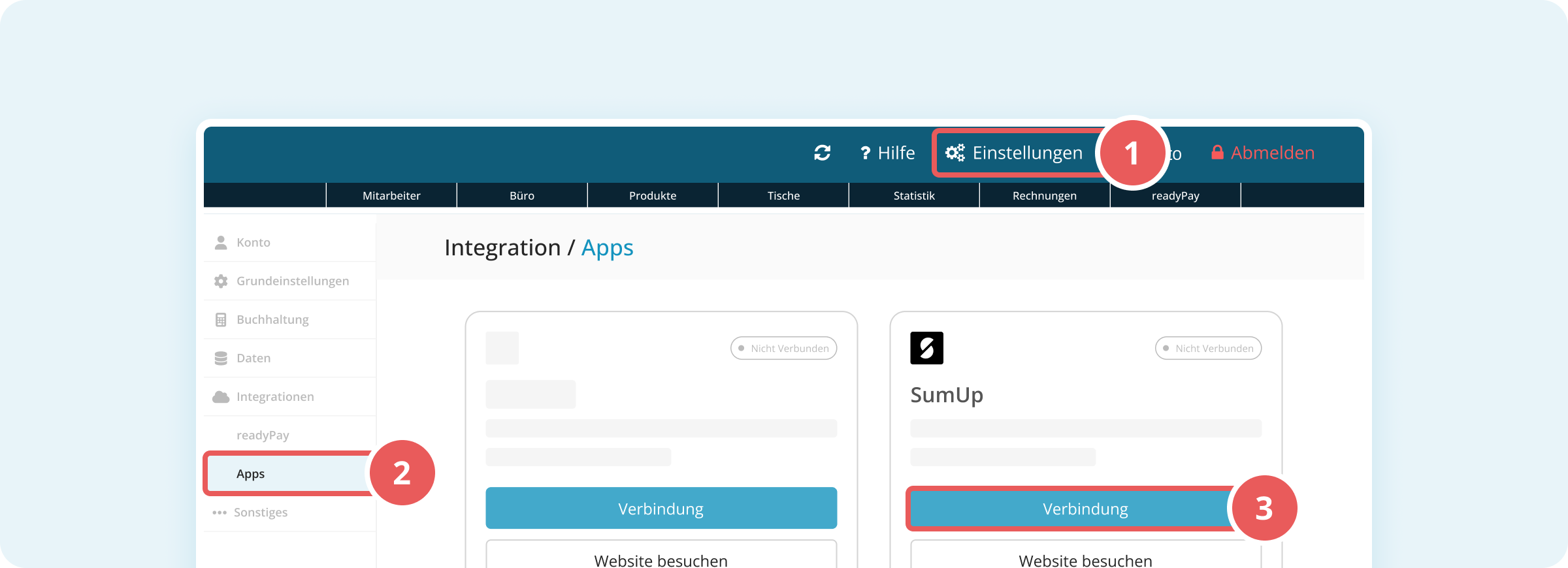
Task: Click Verbindung on the first app card
Action: point(661,508)
